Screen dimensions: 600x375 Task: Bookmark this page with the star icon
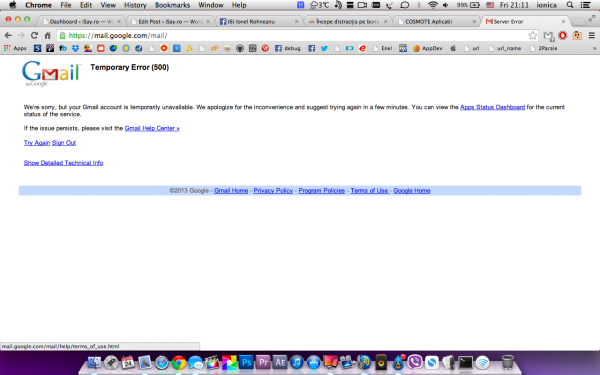coord(532,36)
